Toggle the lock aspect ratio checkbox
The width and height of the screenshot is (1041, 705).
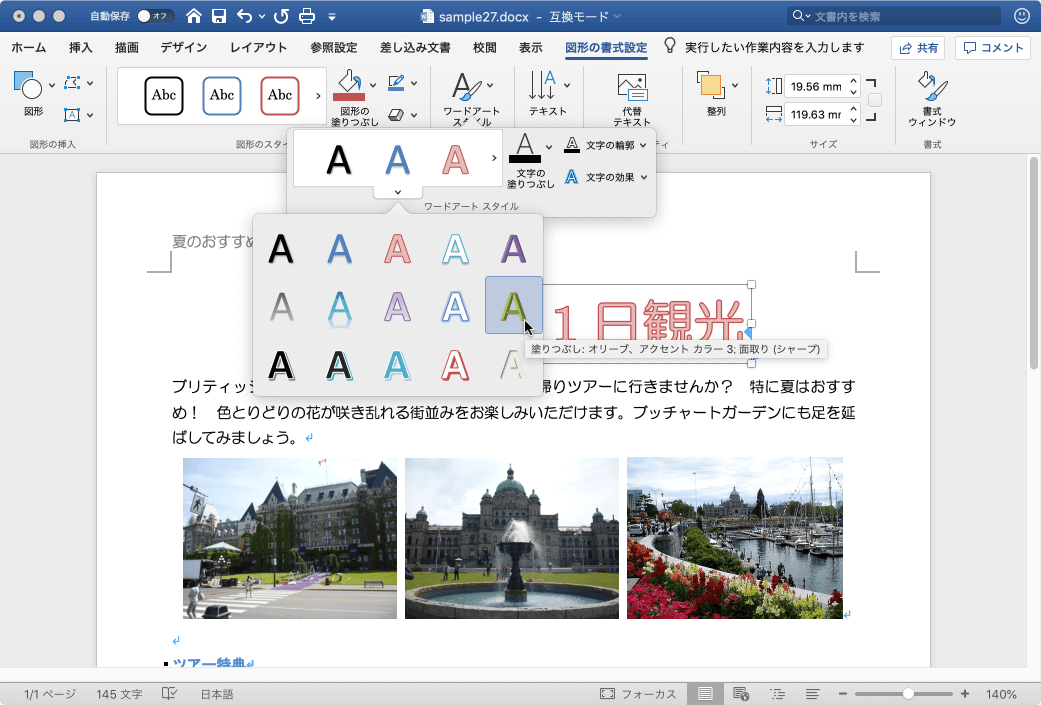875,100
